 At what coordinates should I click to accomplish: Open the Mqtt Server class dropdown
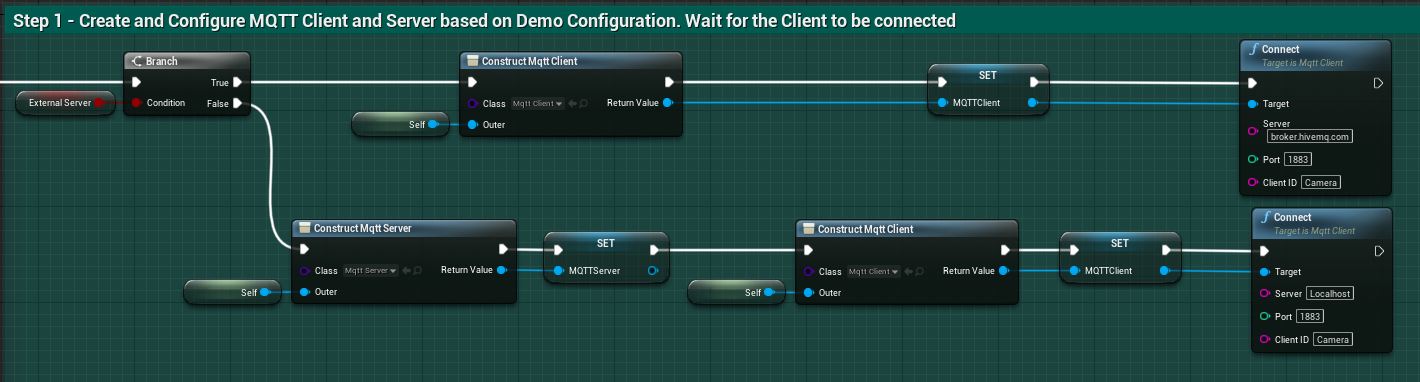click(x=370, y=270)
